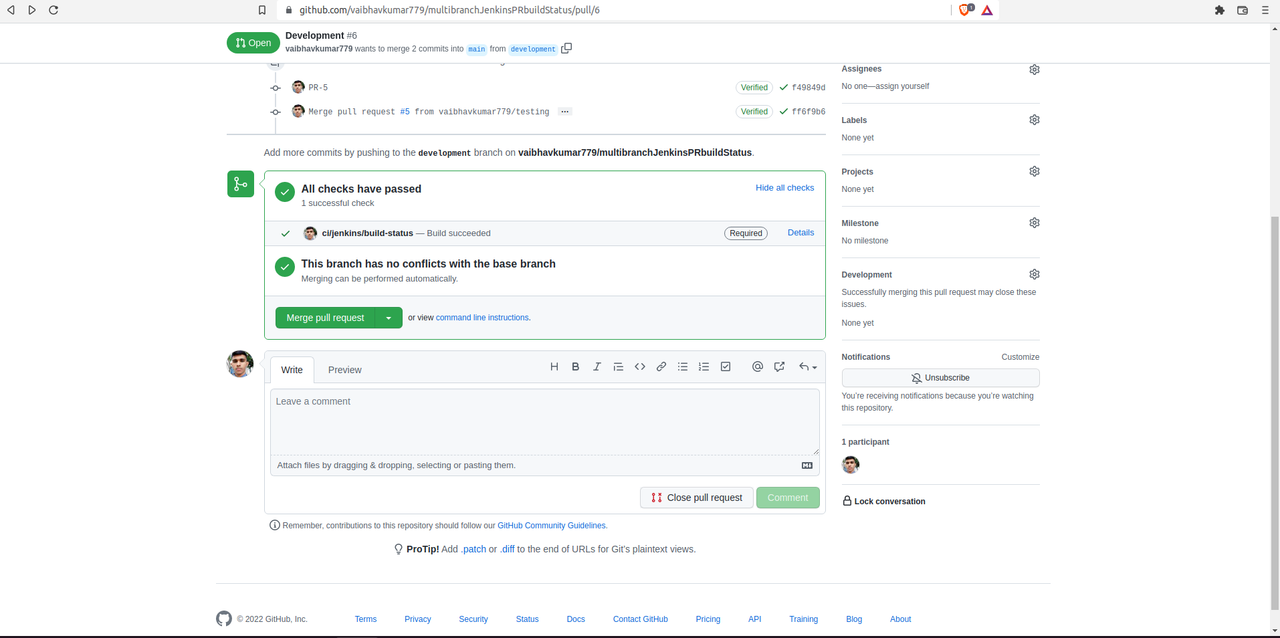Click the main branch label

click(477, 49)
